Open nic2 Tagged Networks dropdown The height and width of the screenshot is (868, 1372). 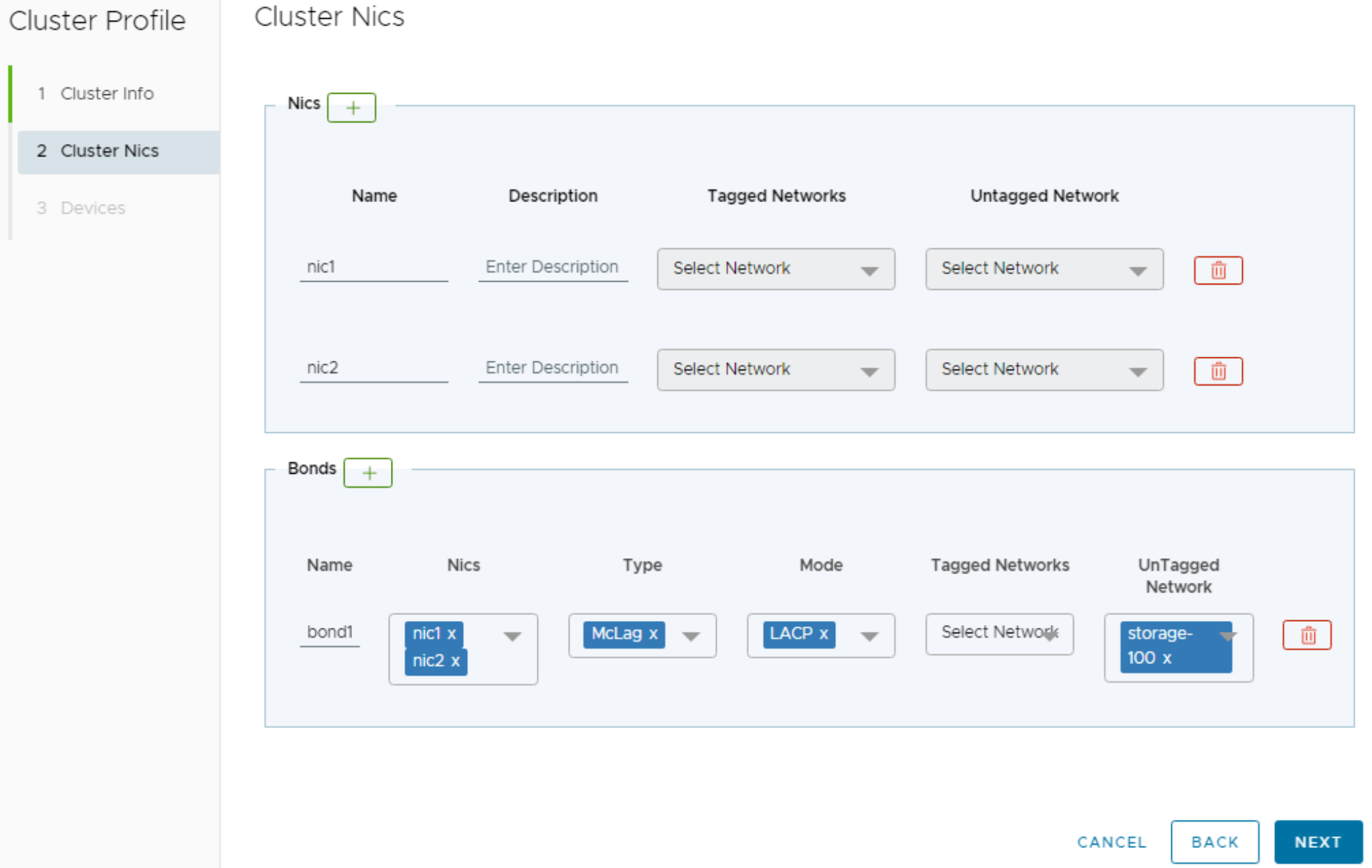(776, 369)
